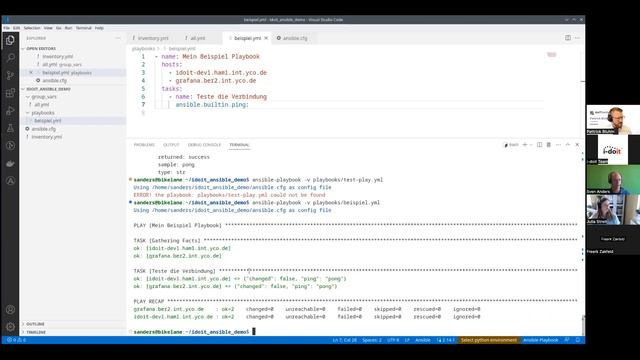Click the split editor icon in editor toolbar
640x360 pixels.
click(x=568, y=38)
